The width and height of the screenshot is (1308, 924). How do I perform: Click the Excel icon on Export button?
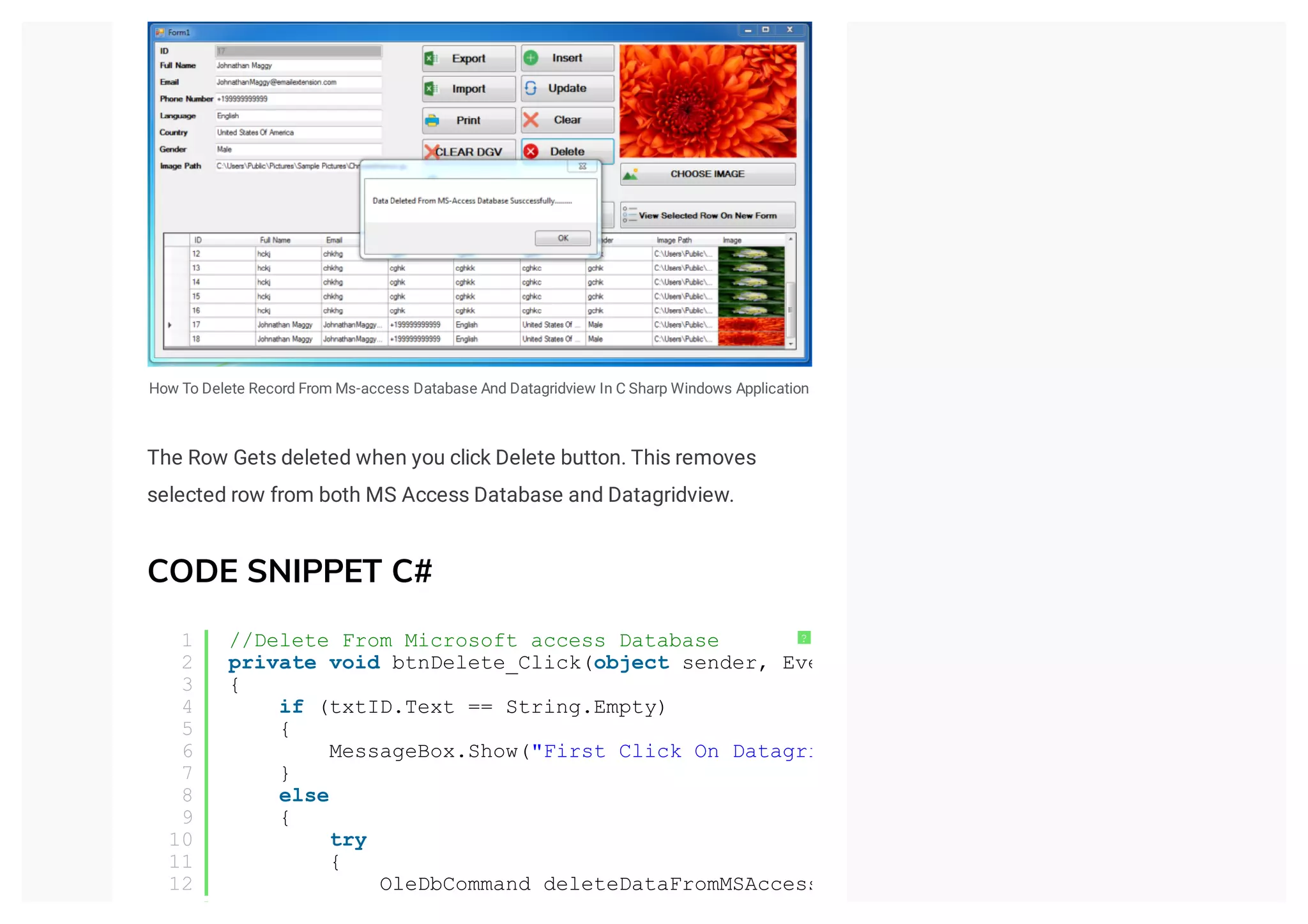click(432, 58)
